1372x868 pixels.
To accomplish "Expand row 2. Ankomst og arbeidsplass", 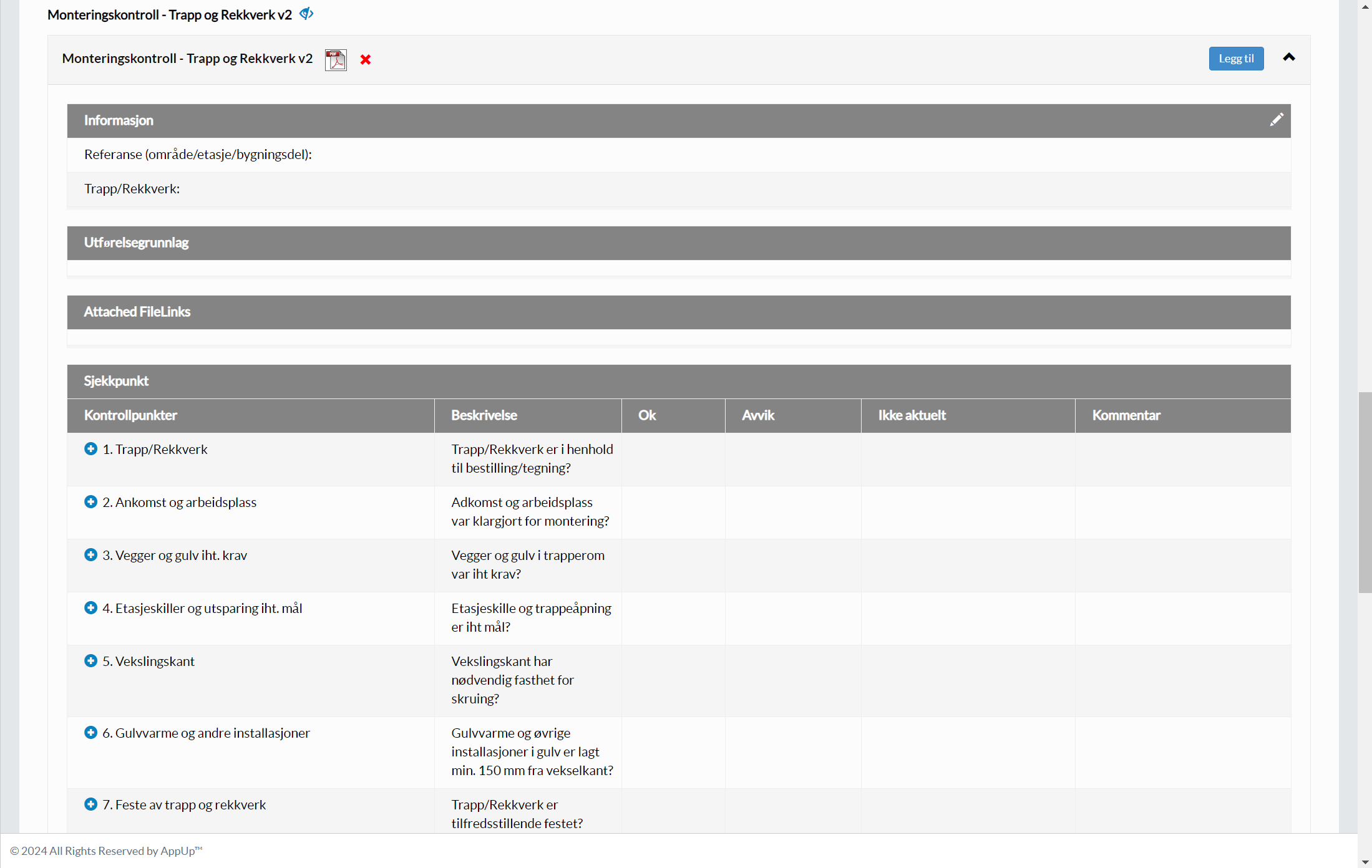I will coord(90,502).
